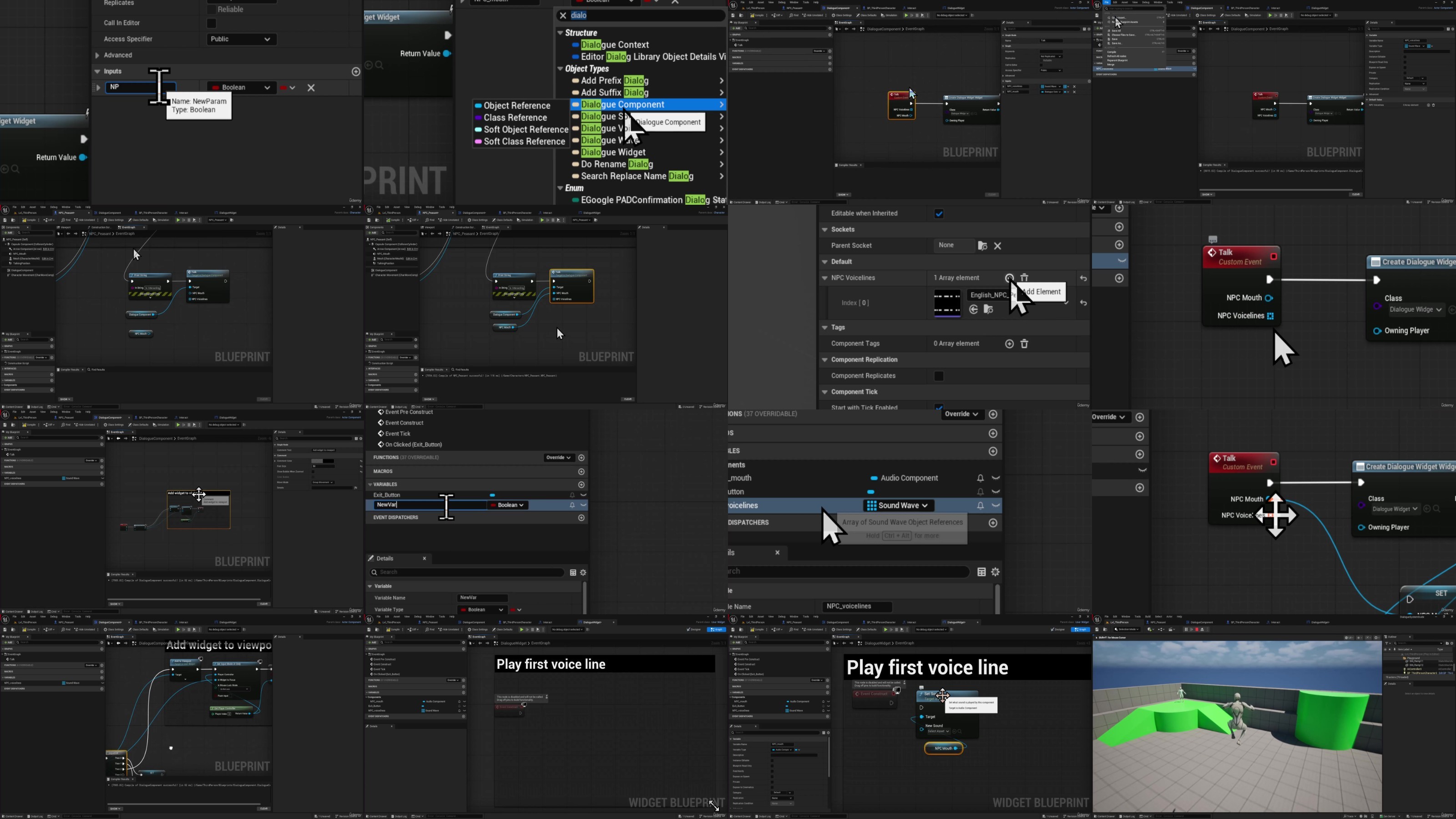1456x819 pixels.
Task: Expand the Advanced section
Action: (97, 56)
